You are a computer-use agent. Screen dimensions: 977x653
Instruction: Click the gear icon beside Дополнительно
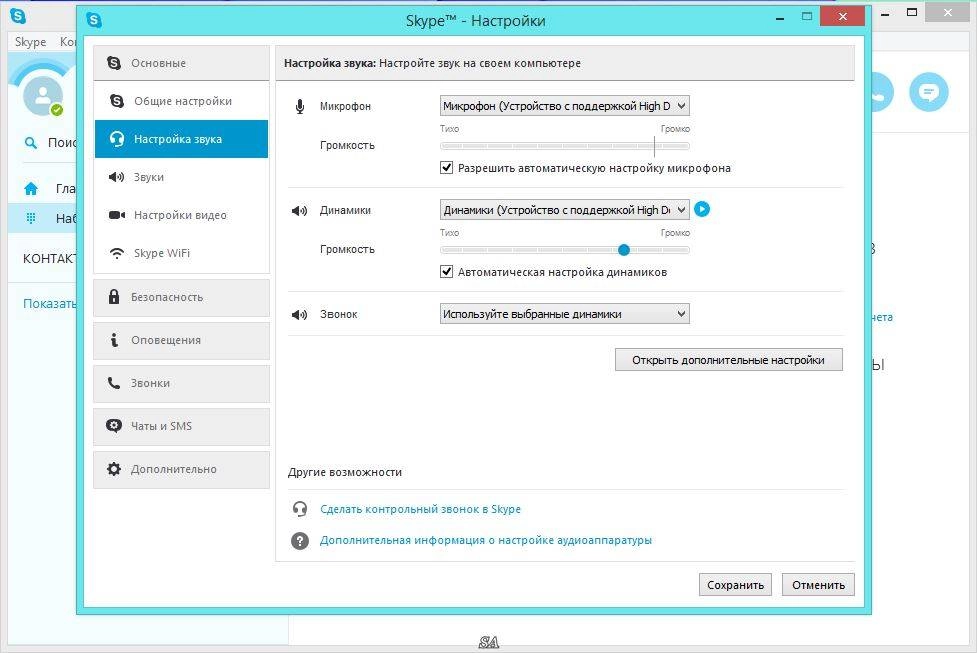pyautogui.click(x=113, y=469)
